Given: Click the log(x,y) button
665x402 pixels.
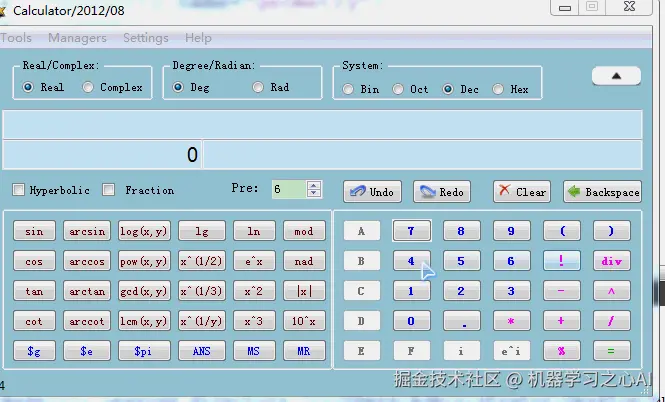Looking at the screenshot, I should coord(144,231).
